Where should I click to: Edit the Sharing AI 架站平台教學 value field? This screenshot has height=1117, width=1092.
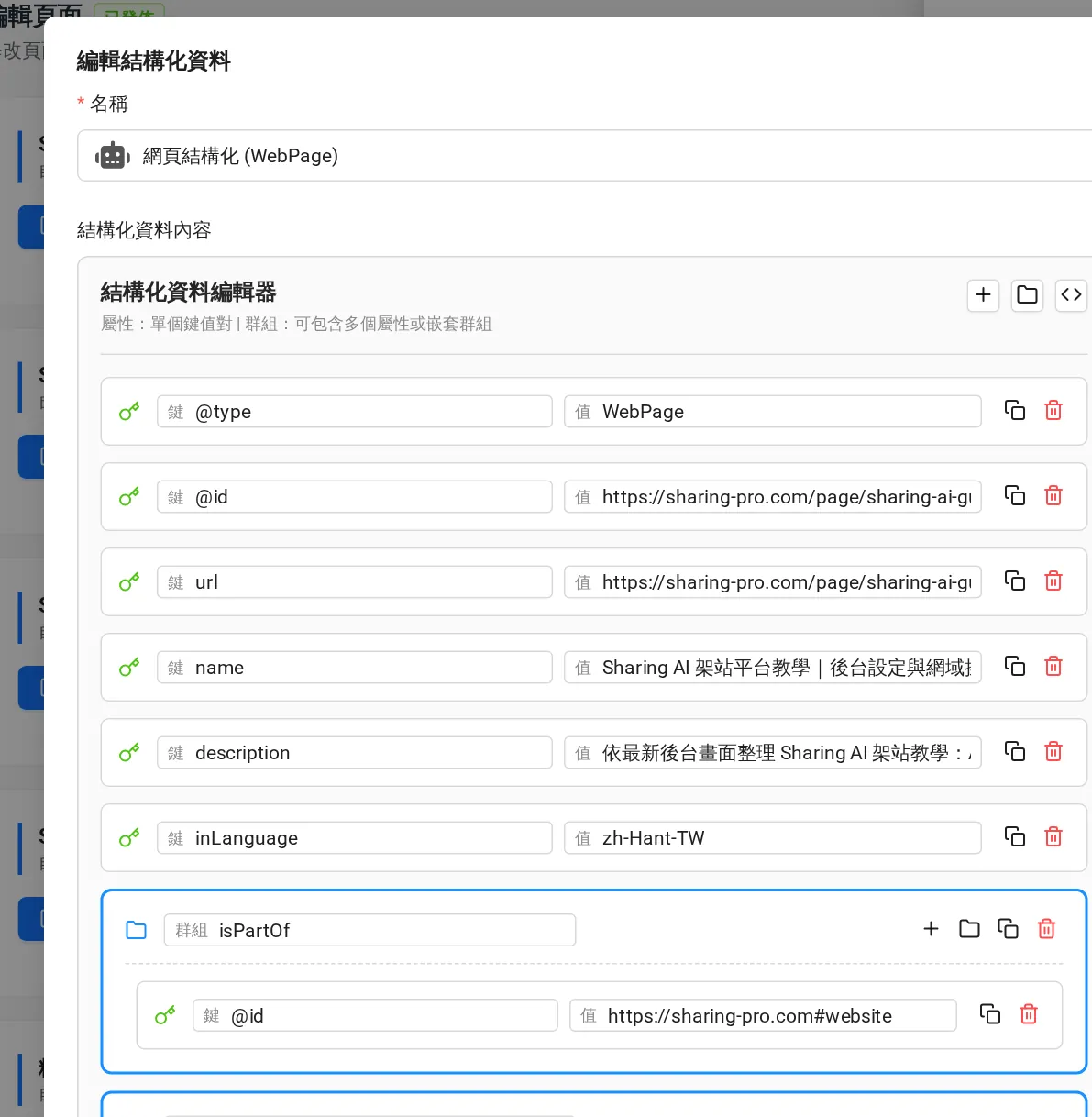[x=773, y=668]
